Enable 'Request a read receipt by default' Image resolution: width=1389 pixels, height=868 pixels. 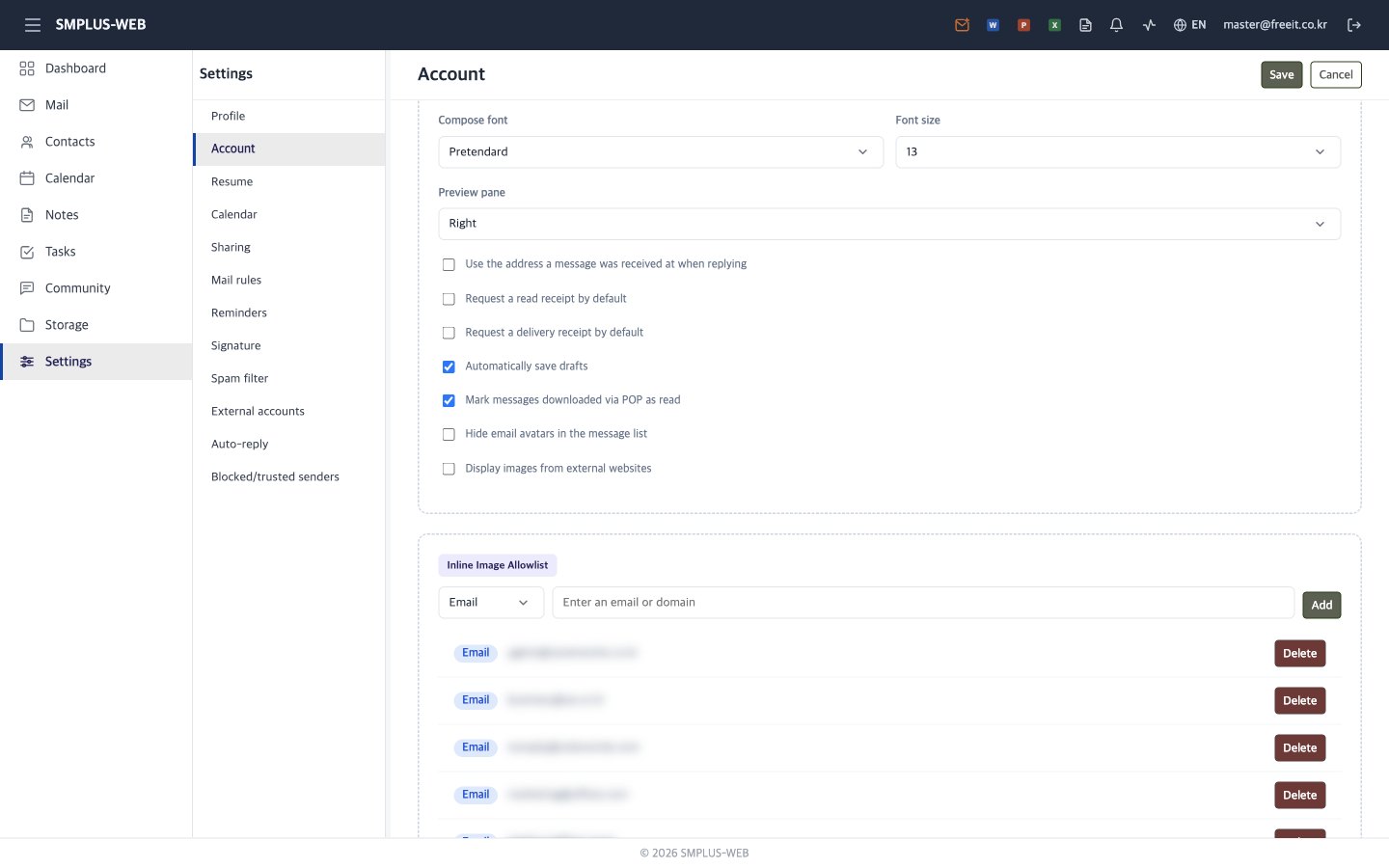pyautogui.click(x=449, y=299)
